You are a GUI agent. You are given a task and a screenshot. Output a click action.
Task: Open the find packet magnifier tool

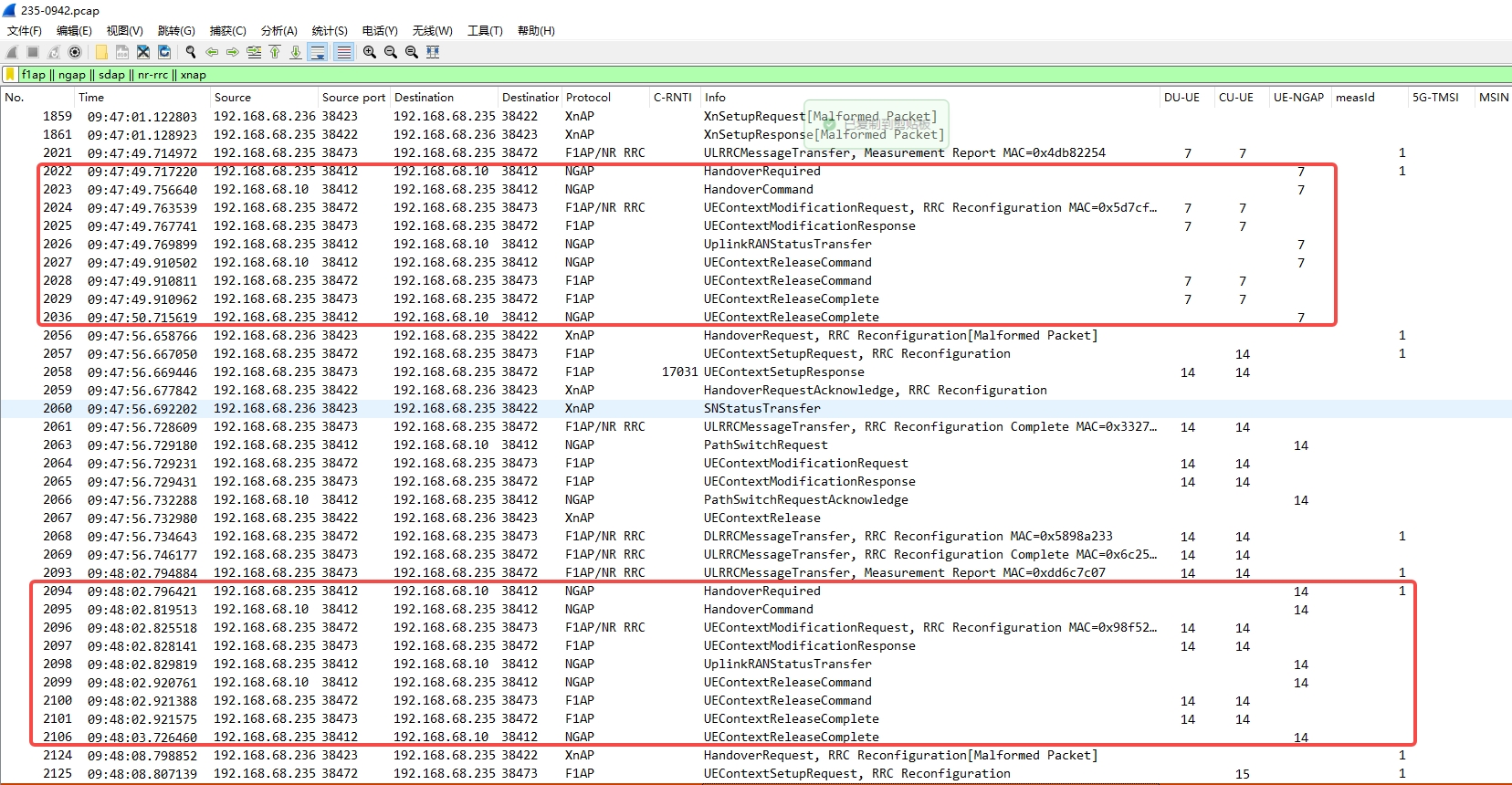pos(191,52)
